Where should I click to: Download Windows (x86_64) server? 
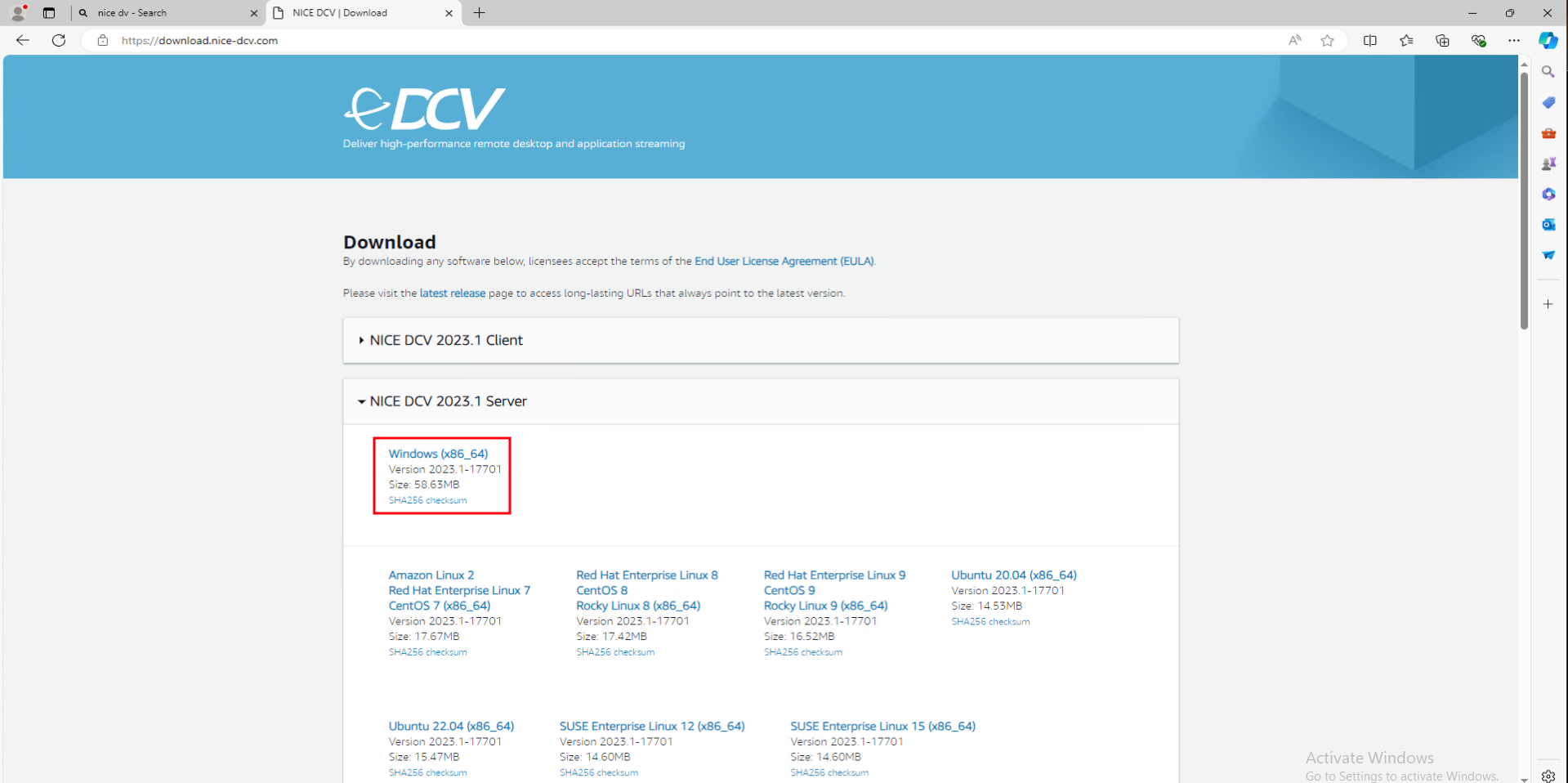(438, 454)
